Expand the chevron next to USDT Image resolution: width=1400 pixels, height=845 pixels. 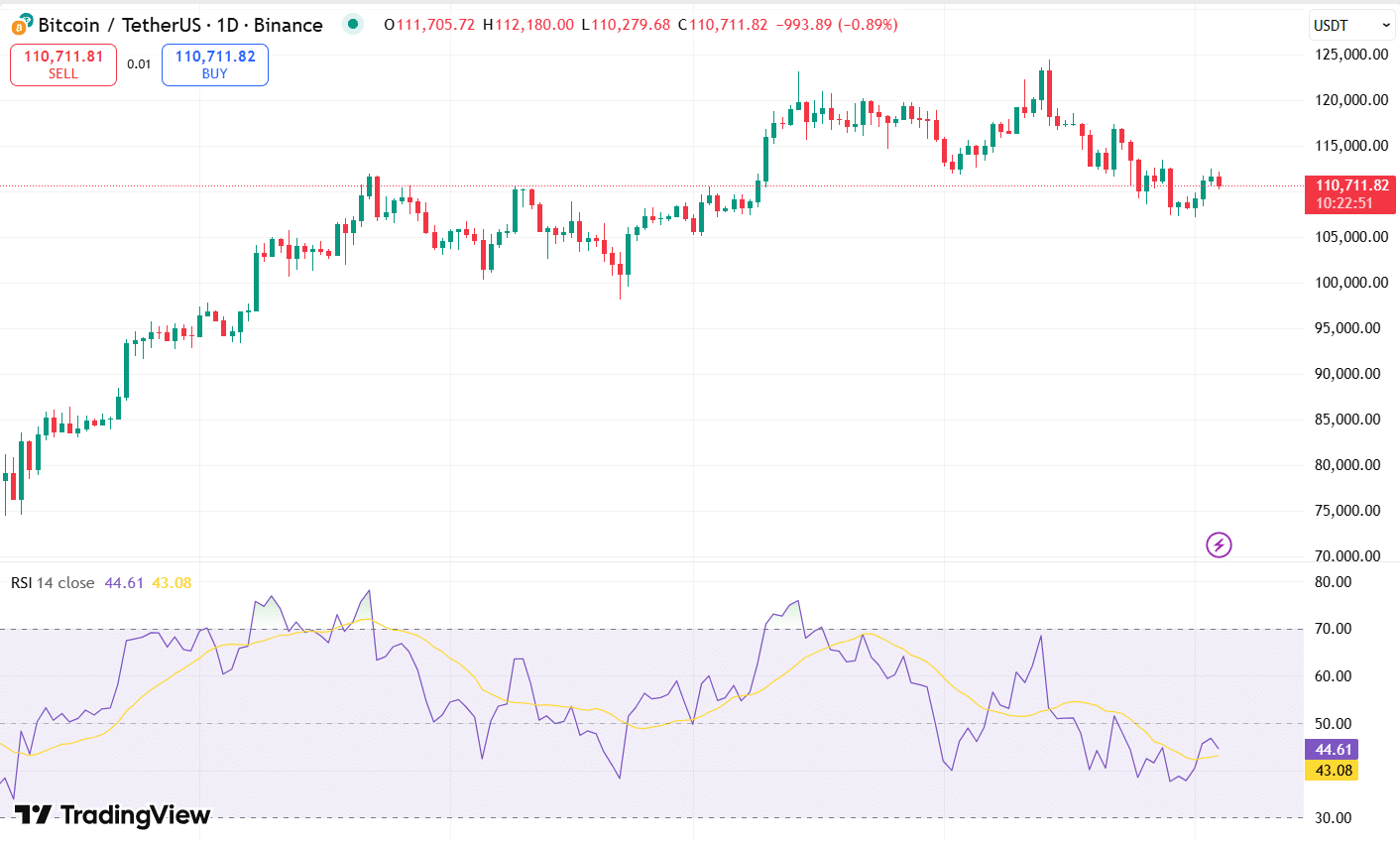pos(1388,25)
